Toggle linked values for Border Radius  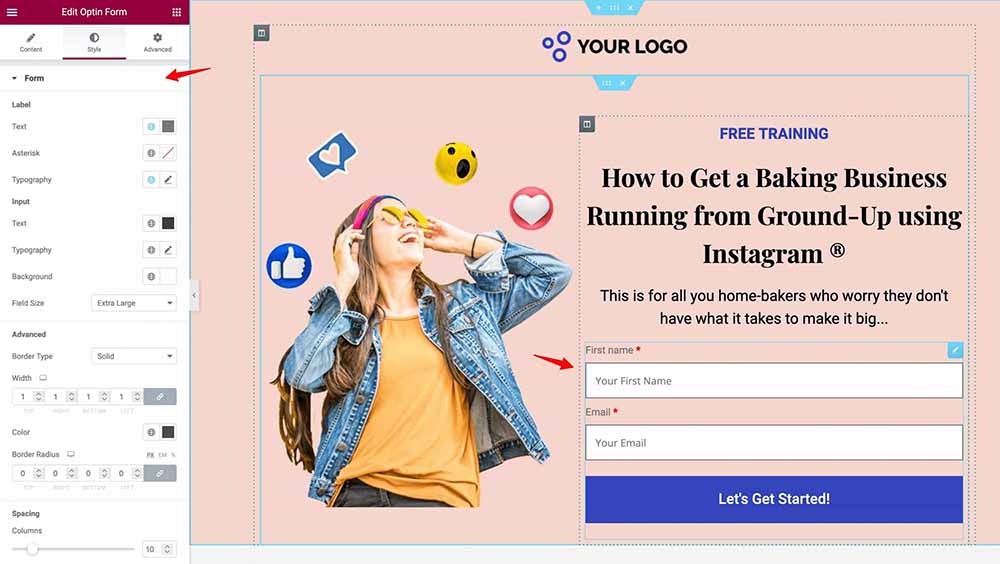tap(160, 473)
